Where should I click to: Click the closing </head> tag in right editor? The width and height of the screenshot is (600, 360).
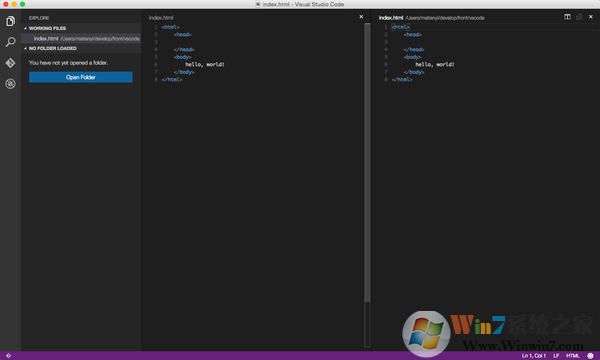click(414, 49)
